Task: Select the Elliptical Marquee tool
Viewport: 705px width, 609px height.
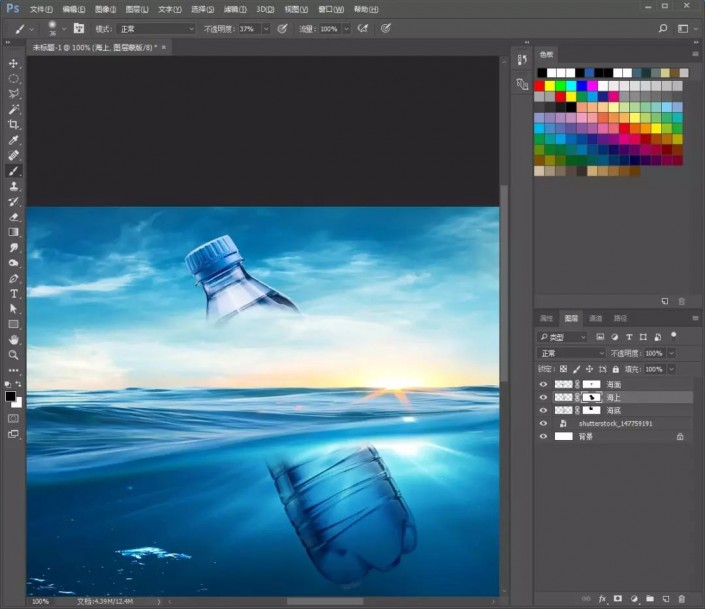Action: point(13,79)
